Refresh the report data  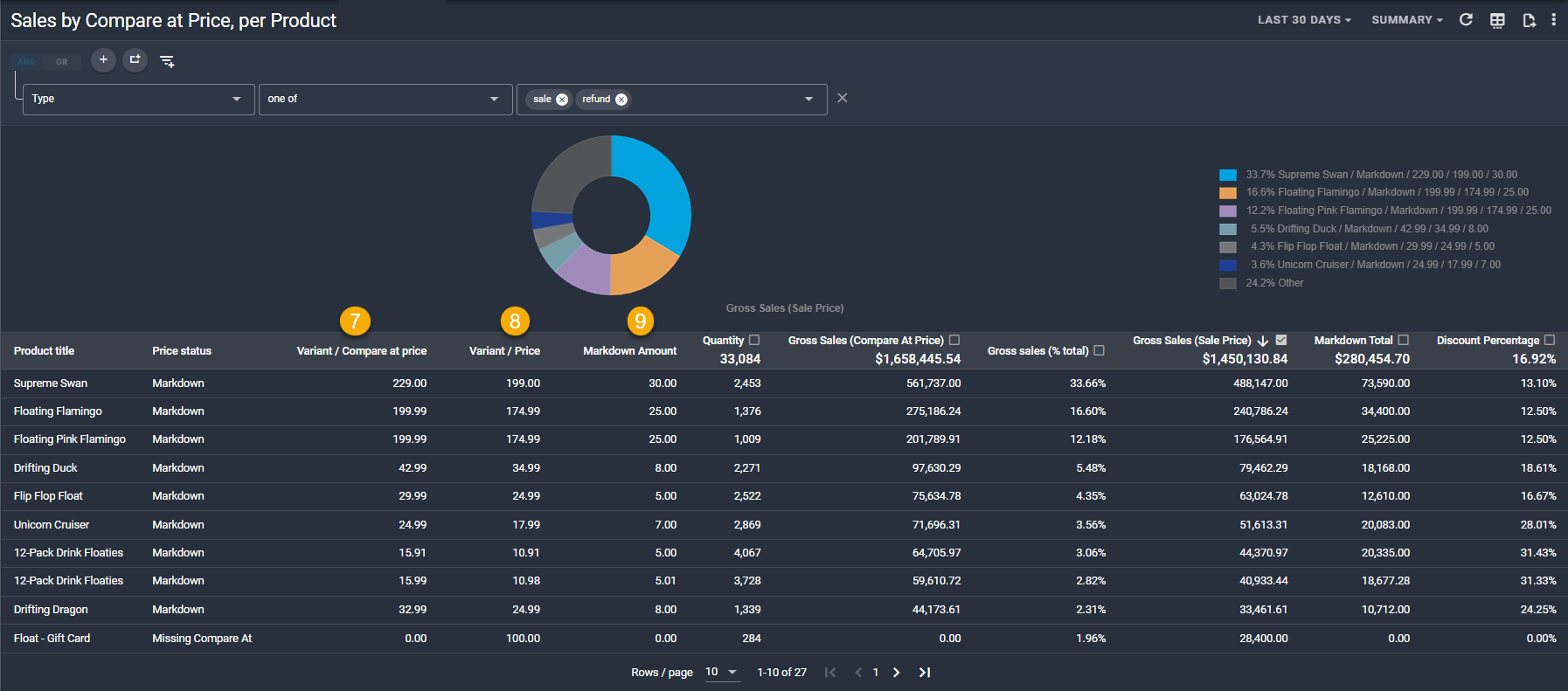[1466, 20]
